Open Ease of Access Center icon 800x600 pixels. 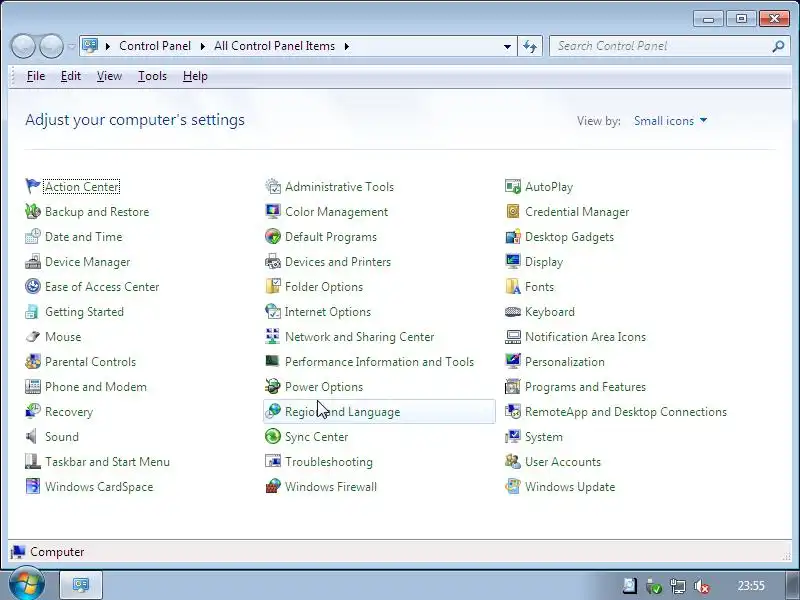click(x=33, y=286)
